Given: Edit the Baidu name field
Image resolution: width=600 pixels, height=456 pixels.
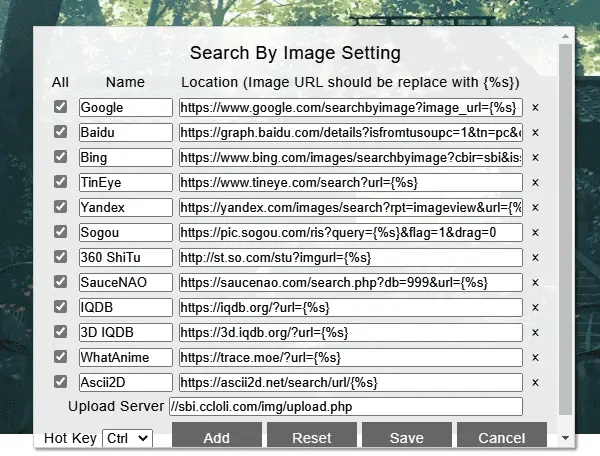Looking at the screenshot, I should [x=126, y=132].
